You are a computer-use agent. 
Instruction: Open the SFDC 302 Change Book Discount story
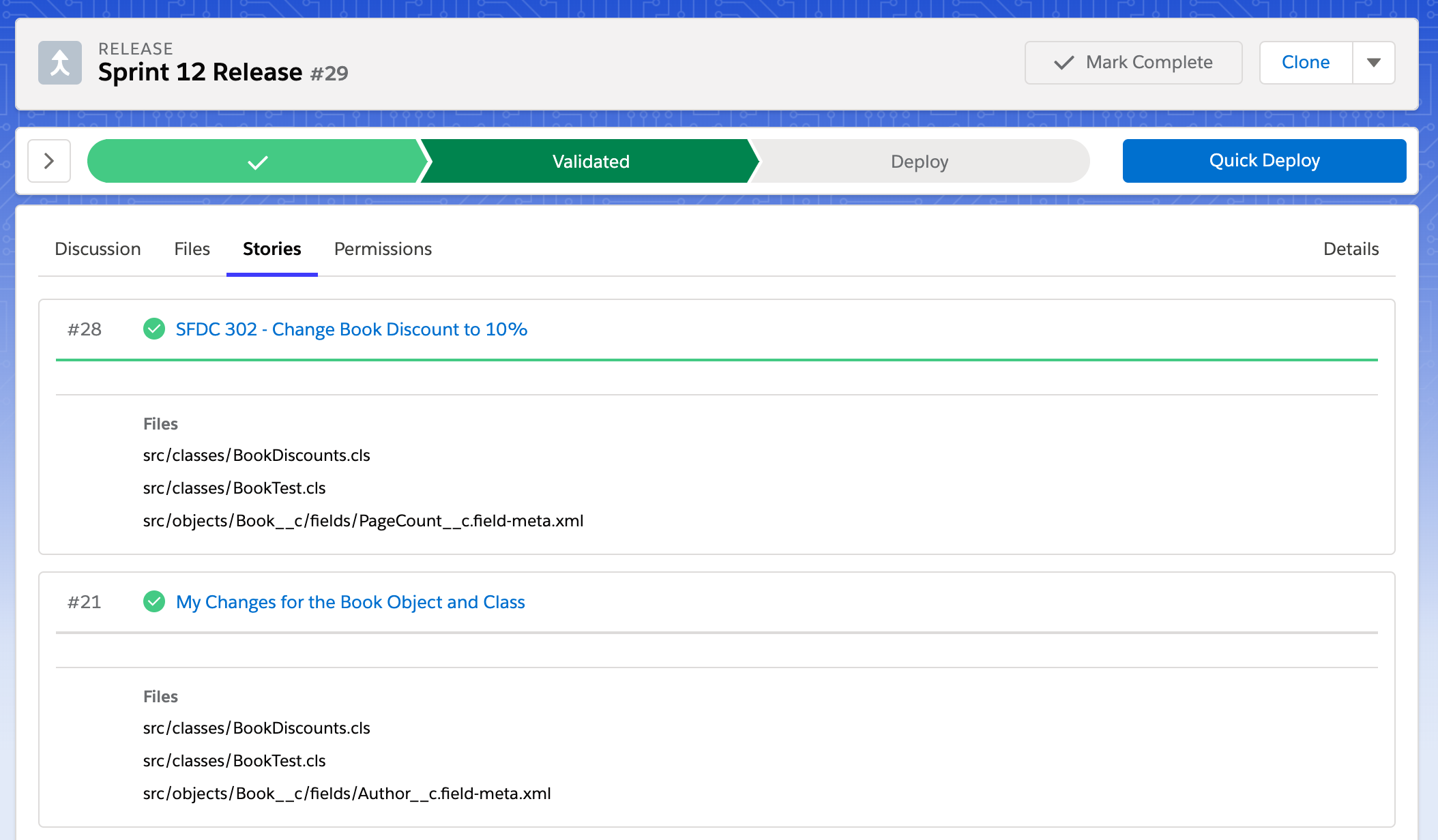click(351, 329)
